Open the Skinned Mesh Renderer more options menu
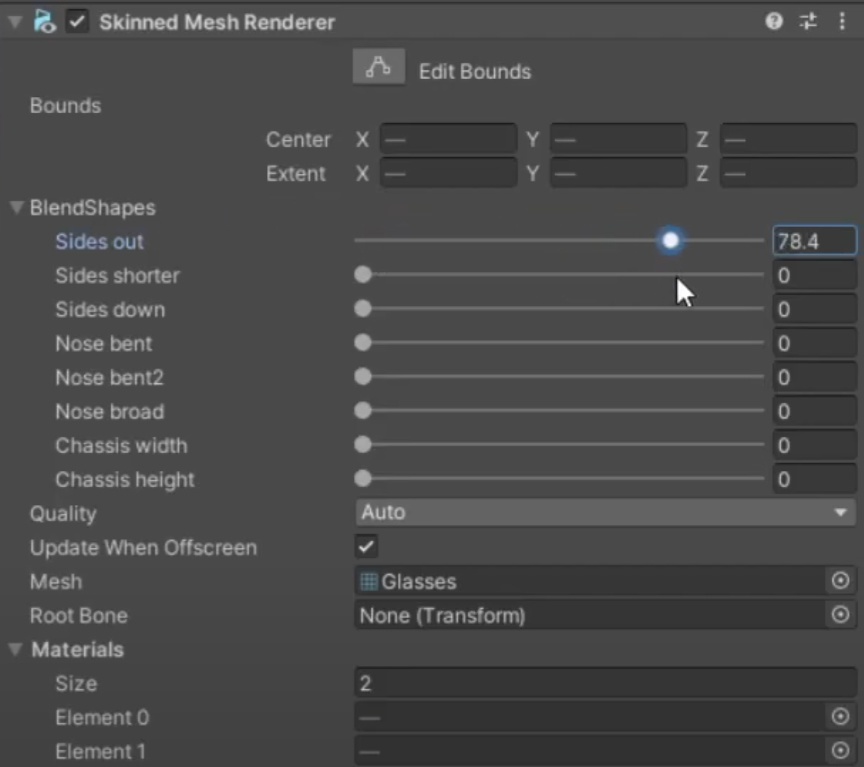Screen dimensions: 864x767 point(842,21)
